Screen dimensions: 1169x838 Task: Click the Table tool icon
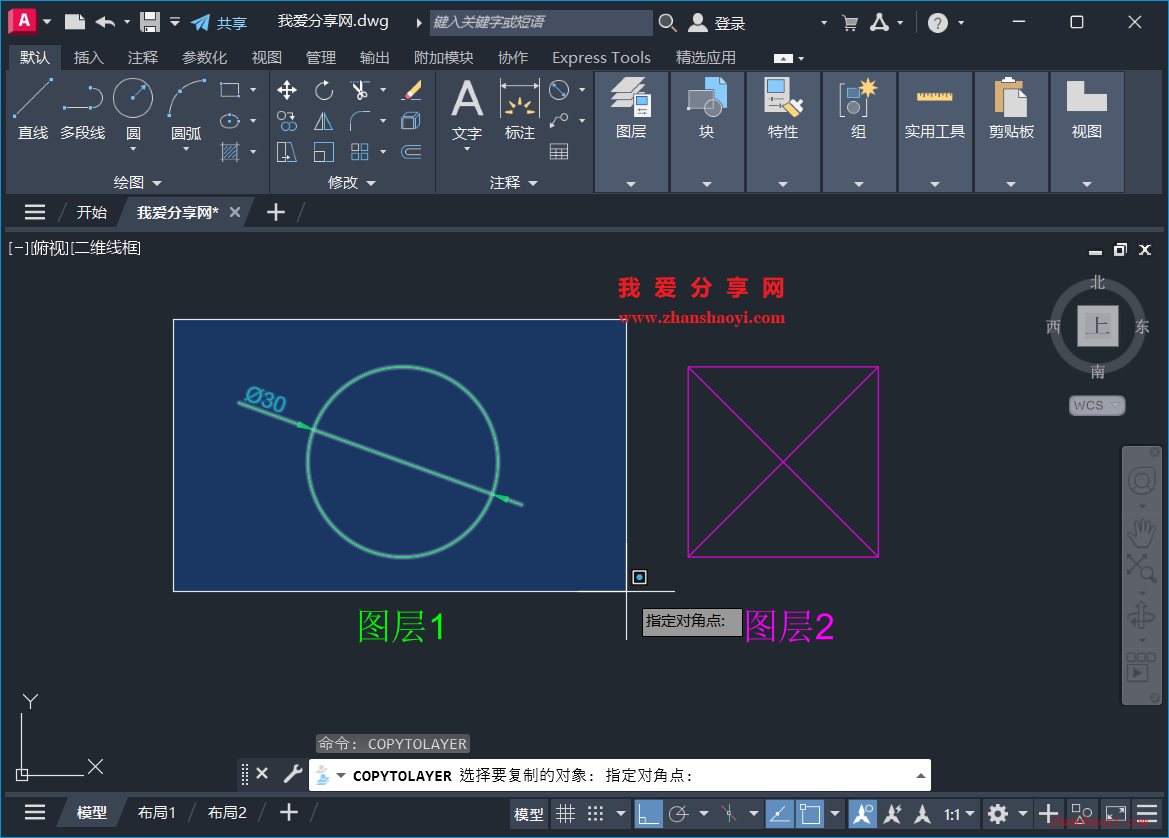click(x=559, y=152)
